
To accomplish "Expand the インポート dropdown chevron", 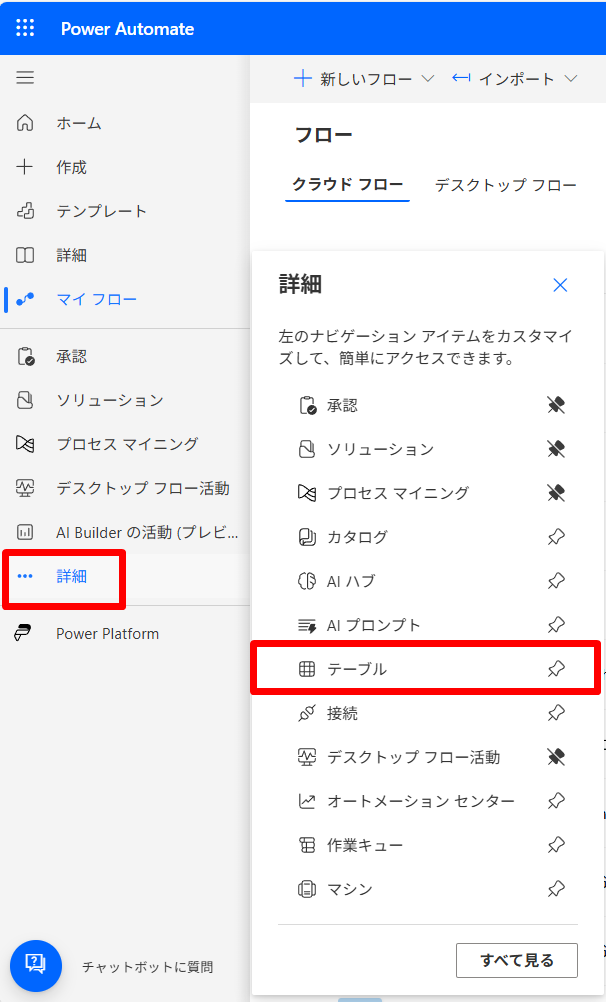I will point(571,79).
